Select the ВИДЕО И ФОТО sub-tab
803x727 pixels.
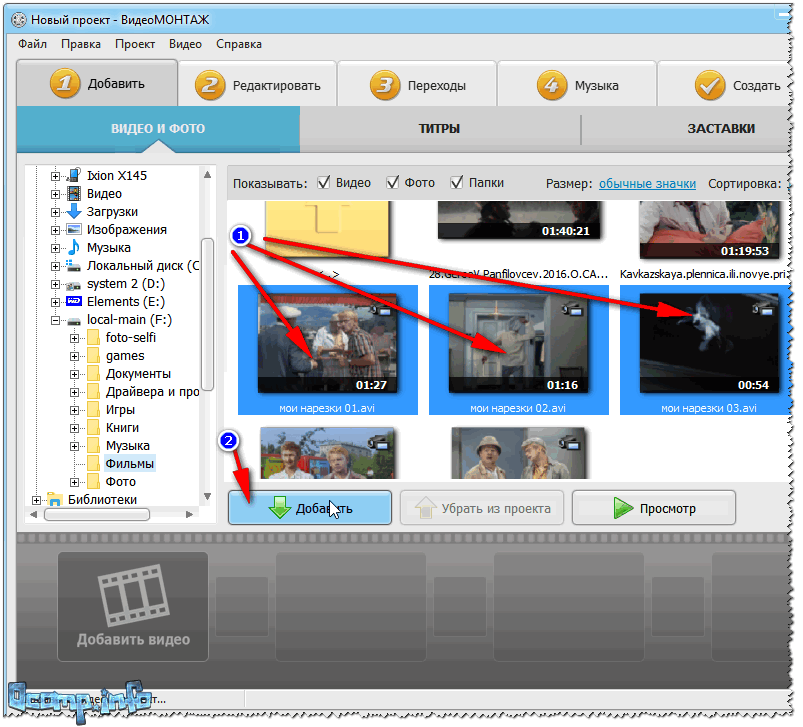(158, 129)
